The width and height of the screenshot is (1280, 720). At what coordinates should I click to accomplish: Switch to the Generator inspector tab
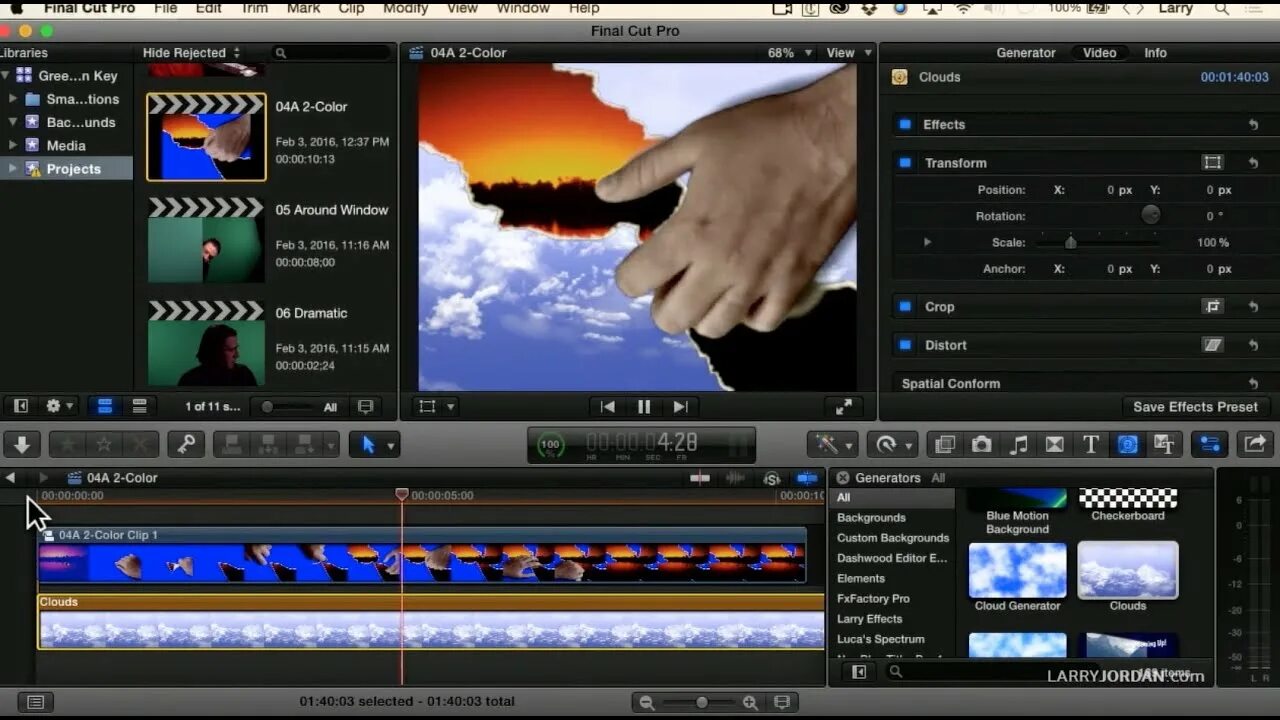[1026, 53]
